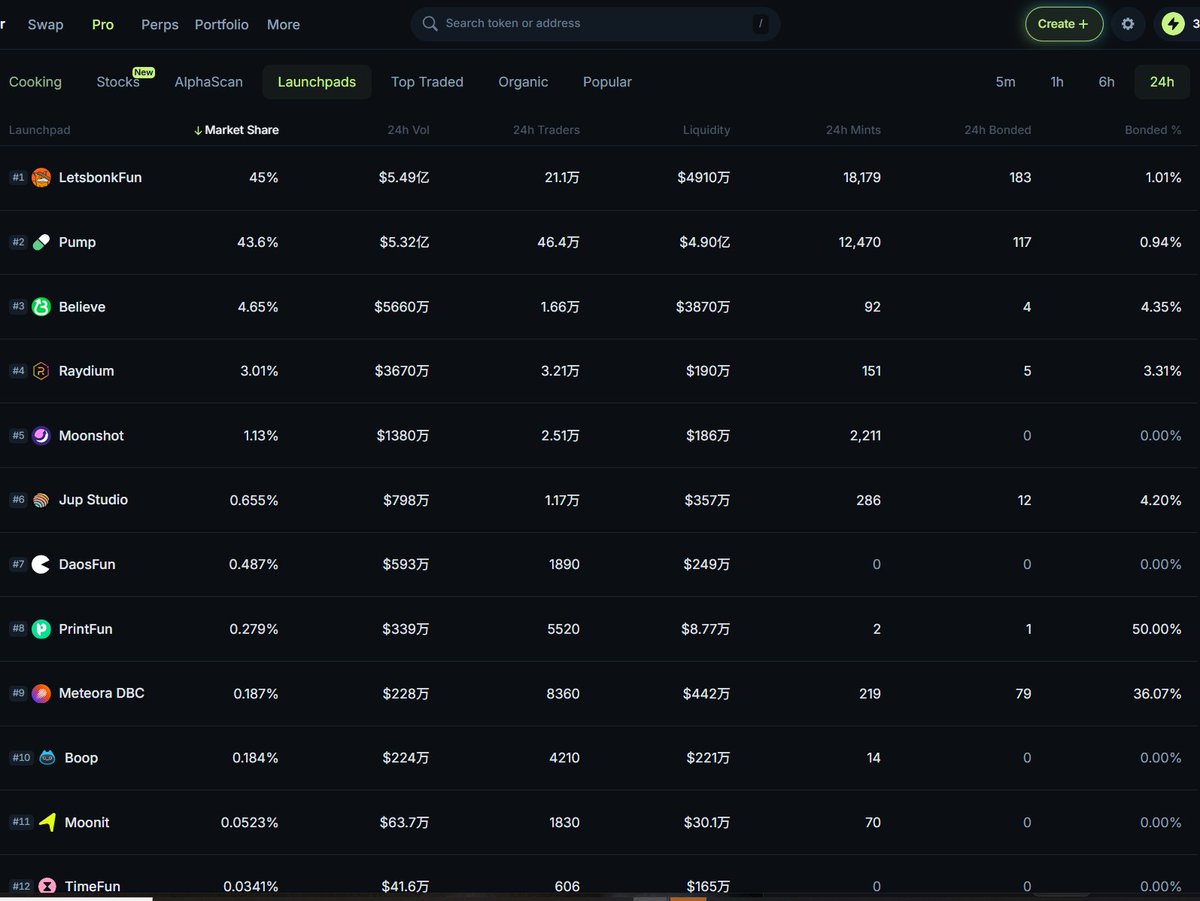Click the #5 rank badge
1200x901 pixels.
coord(18,436)
